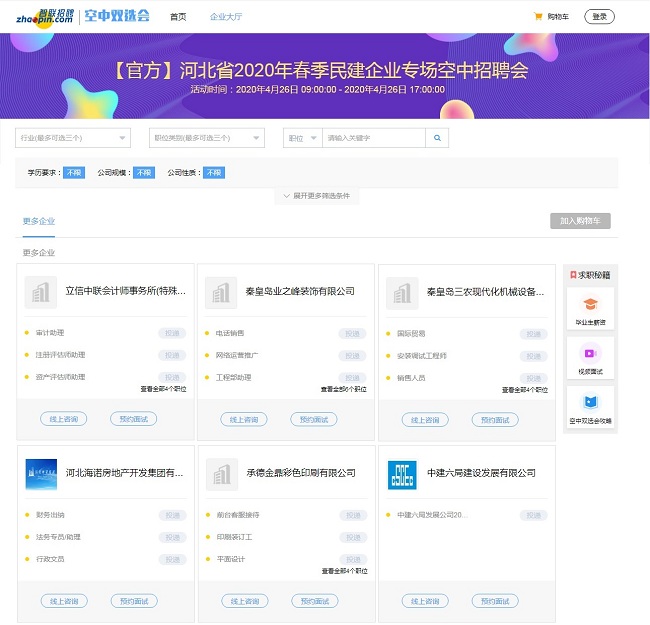View all 4 jobs of 秦皇岛三农现代化机械

coord(525,390)
